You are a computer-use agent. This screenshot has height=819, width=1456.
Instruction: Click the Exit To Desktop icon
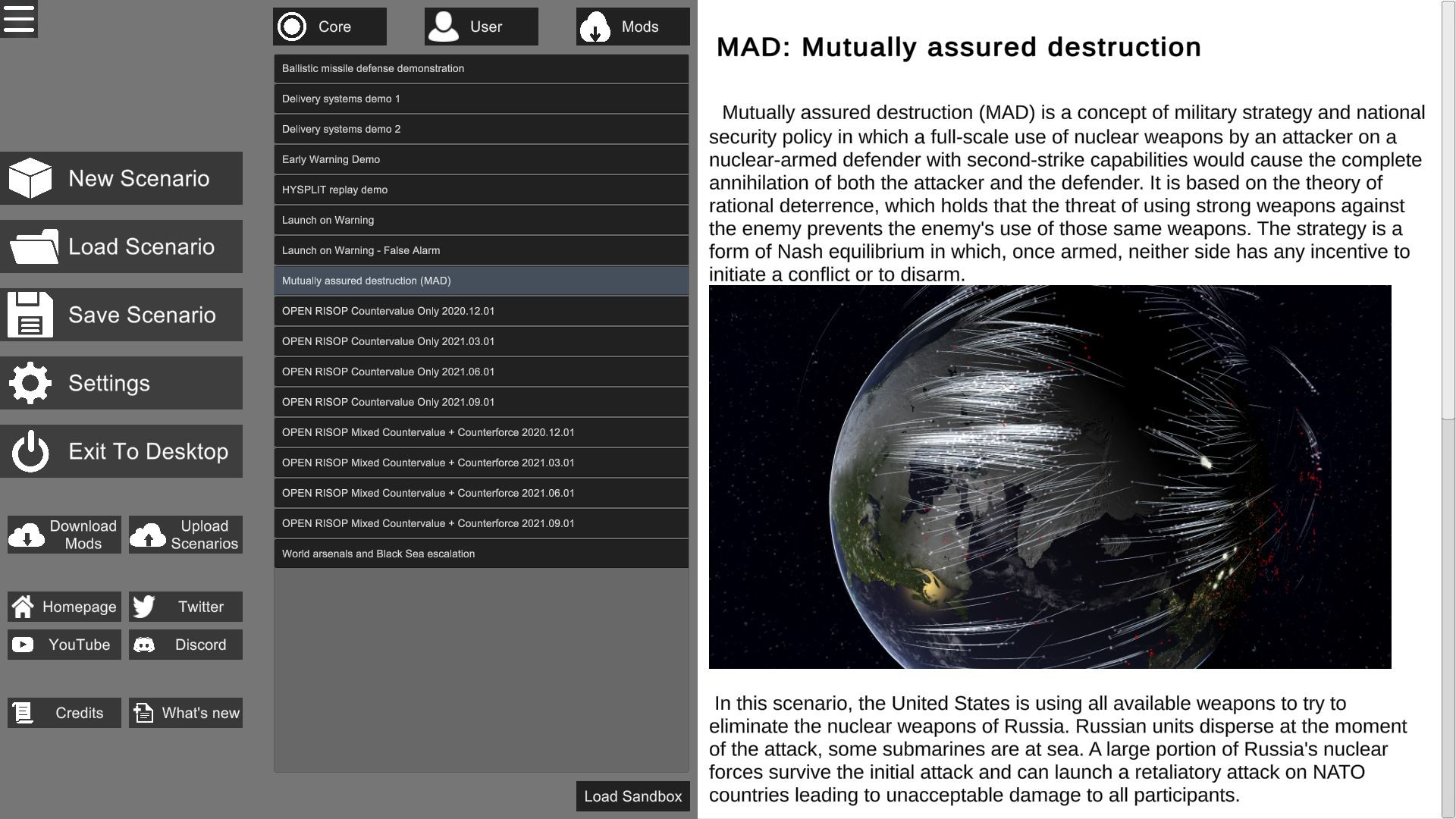coord(29,451)
